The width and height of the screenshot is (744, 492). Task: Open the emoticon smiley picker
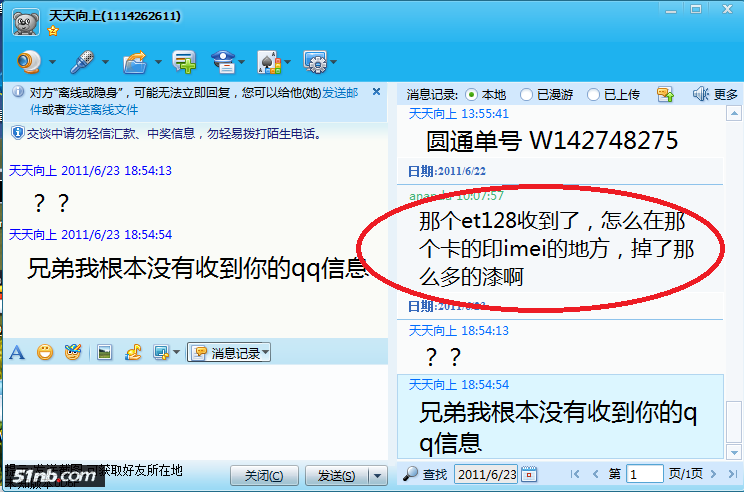[45, 353]
